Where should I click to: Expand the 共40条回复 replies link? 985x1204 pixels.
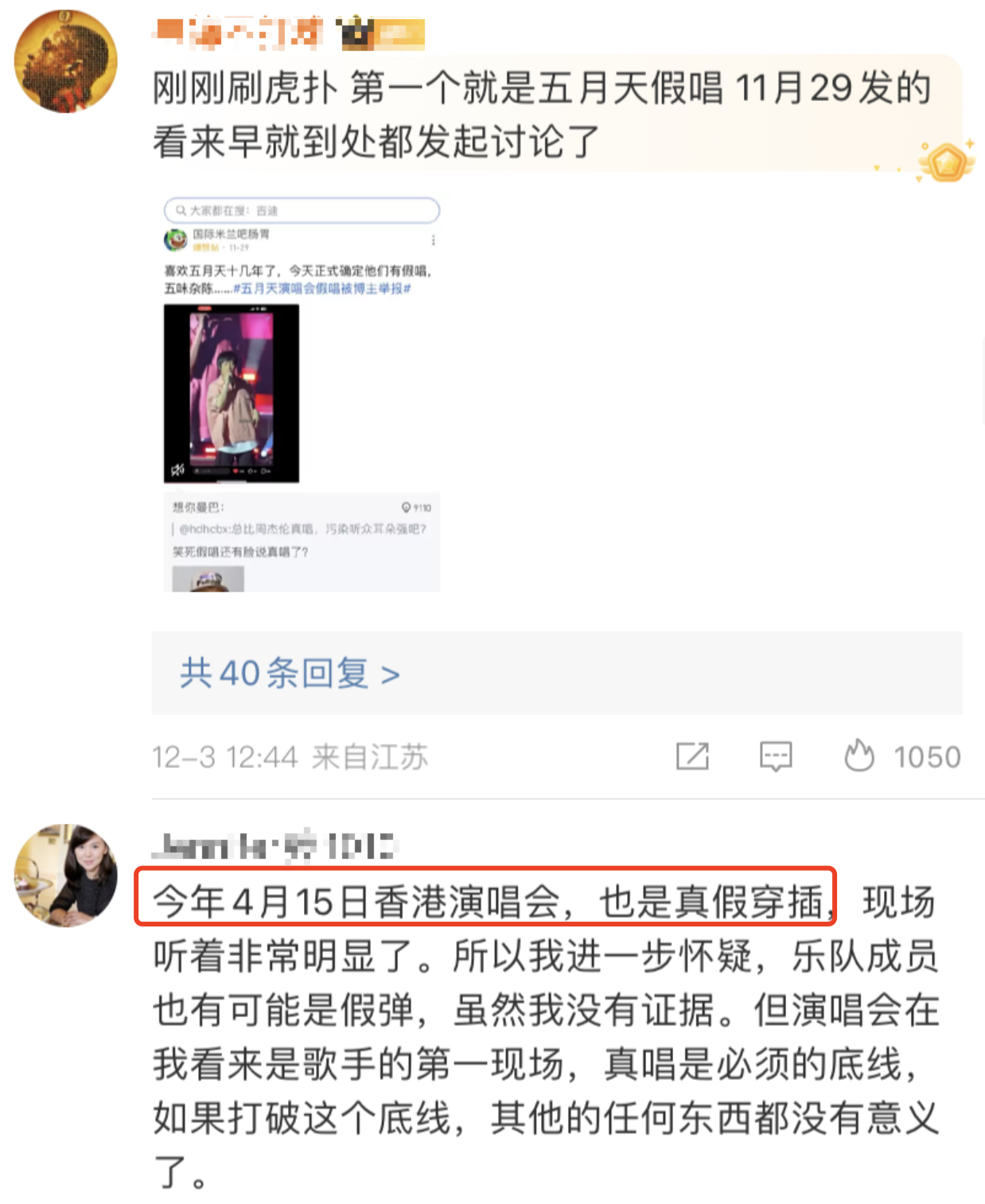[x=290, y=674]
